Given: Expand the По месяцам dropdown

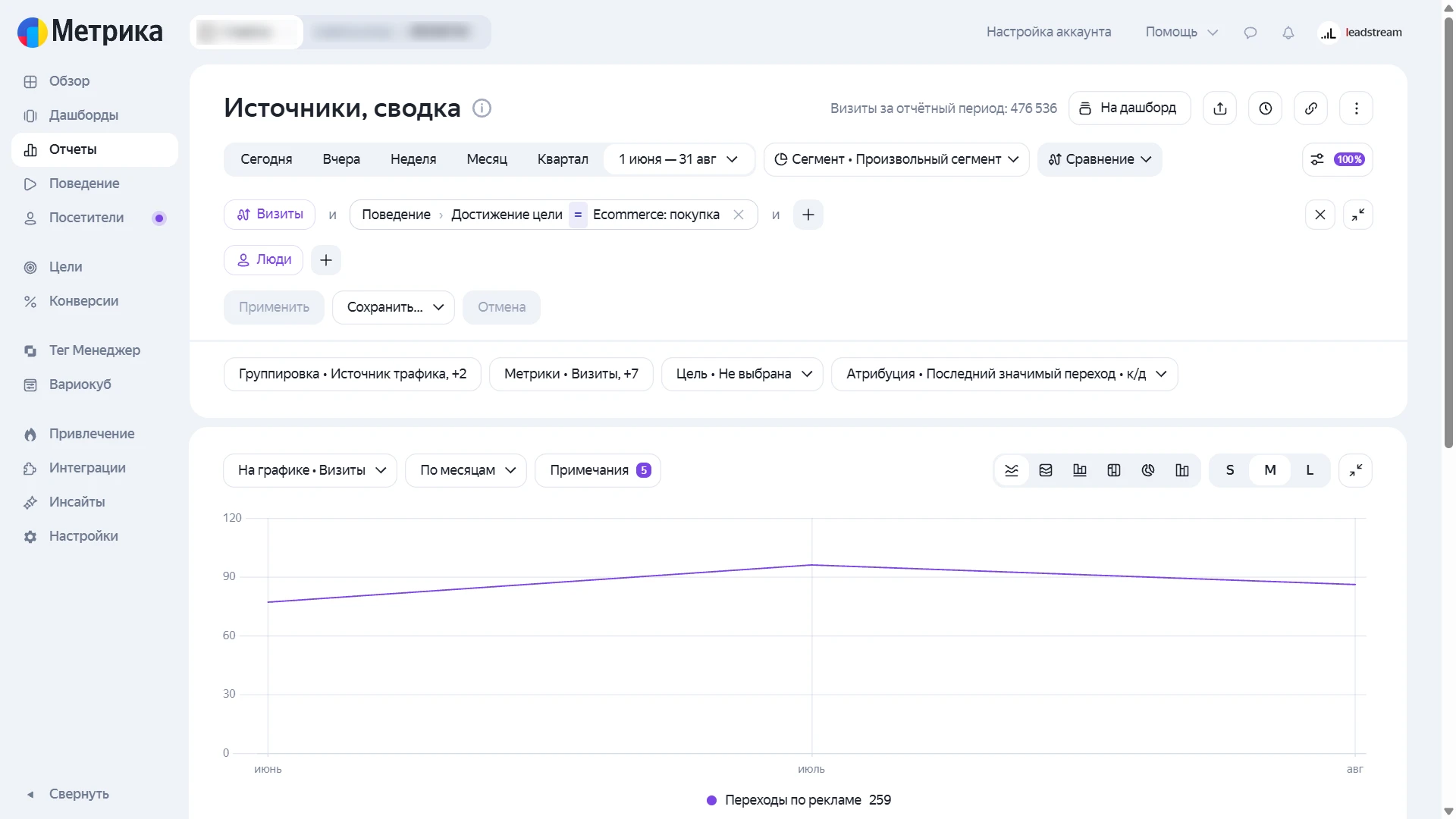Looking at the screenshot, I should tap(466, 470).
